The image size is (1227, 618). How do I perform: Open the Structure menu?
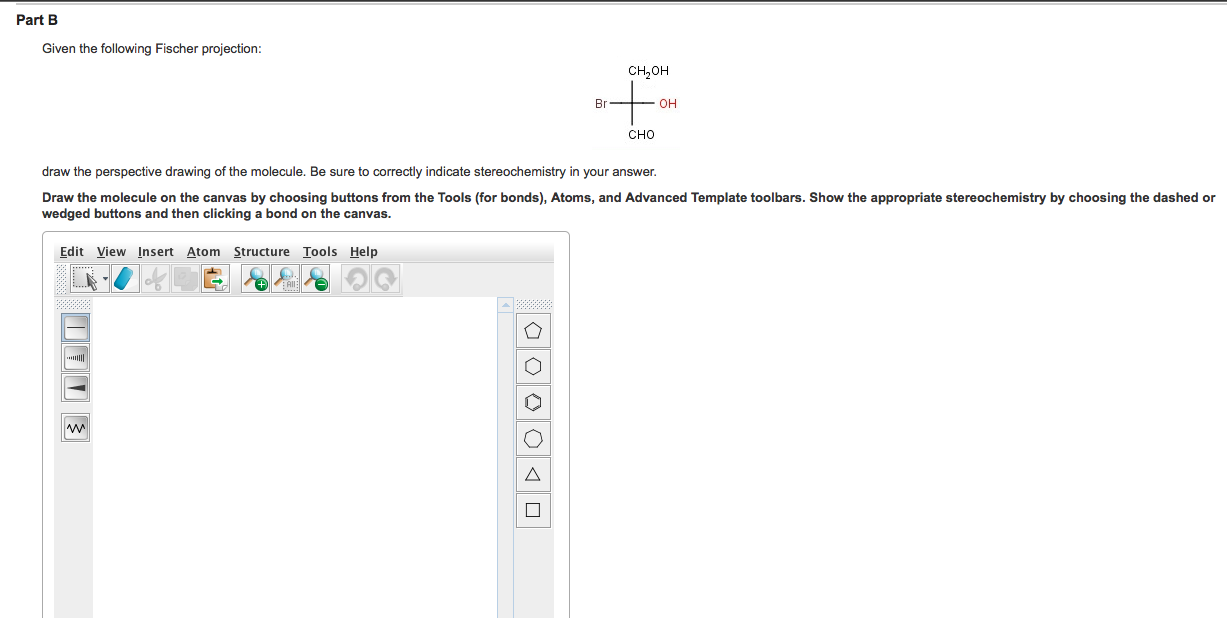(x=262, y=251)
